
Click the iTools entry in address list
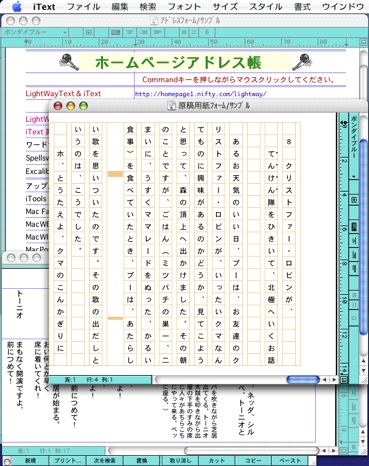point(36,198)
